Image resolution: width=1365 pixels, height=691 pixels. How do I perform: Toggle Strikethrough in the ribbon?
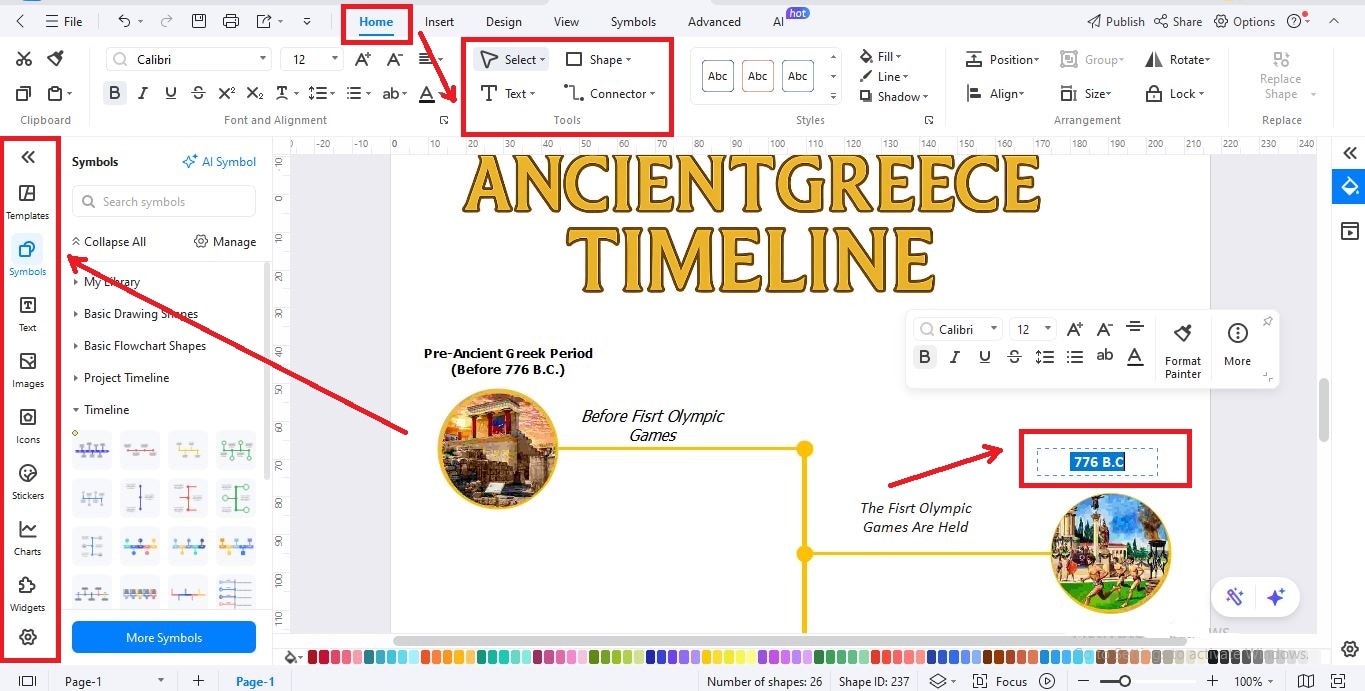[x=199, y=93]
